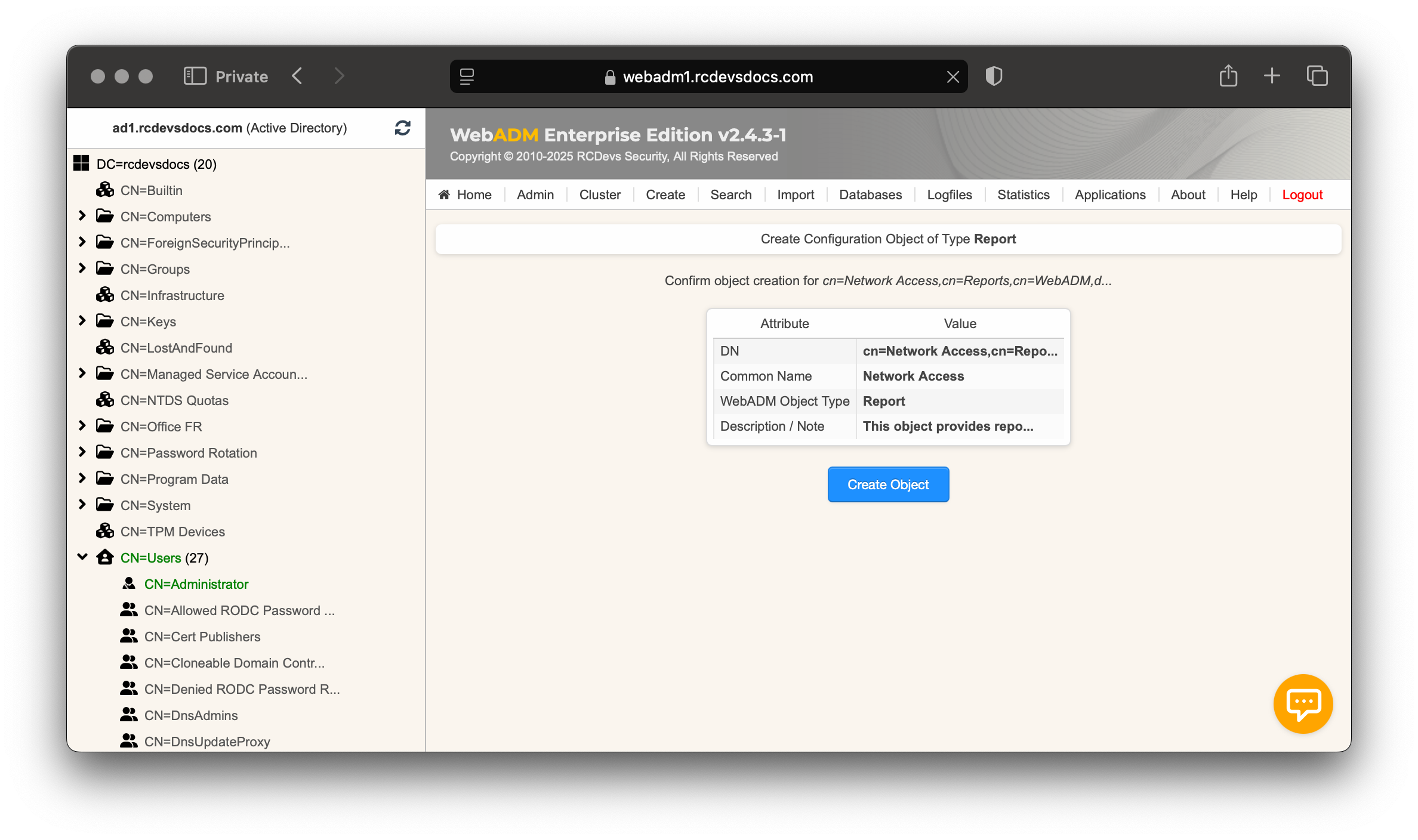Expand the CN=Program Data node
Image resolution: width=1418 pixels, height=840 pixels.
tap(82, 478)
